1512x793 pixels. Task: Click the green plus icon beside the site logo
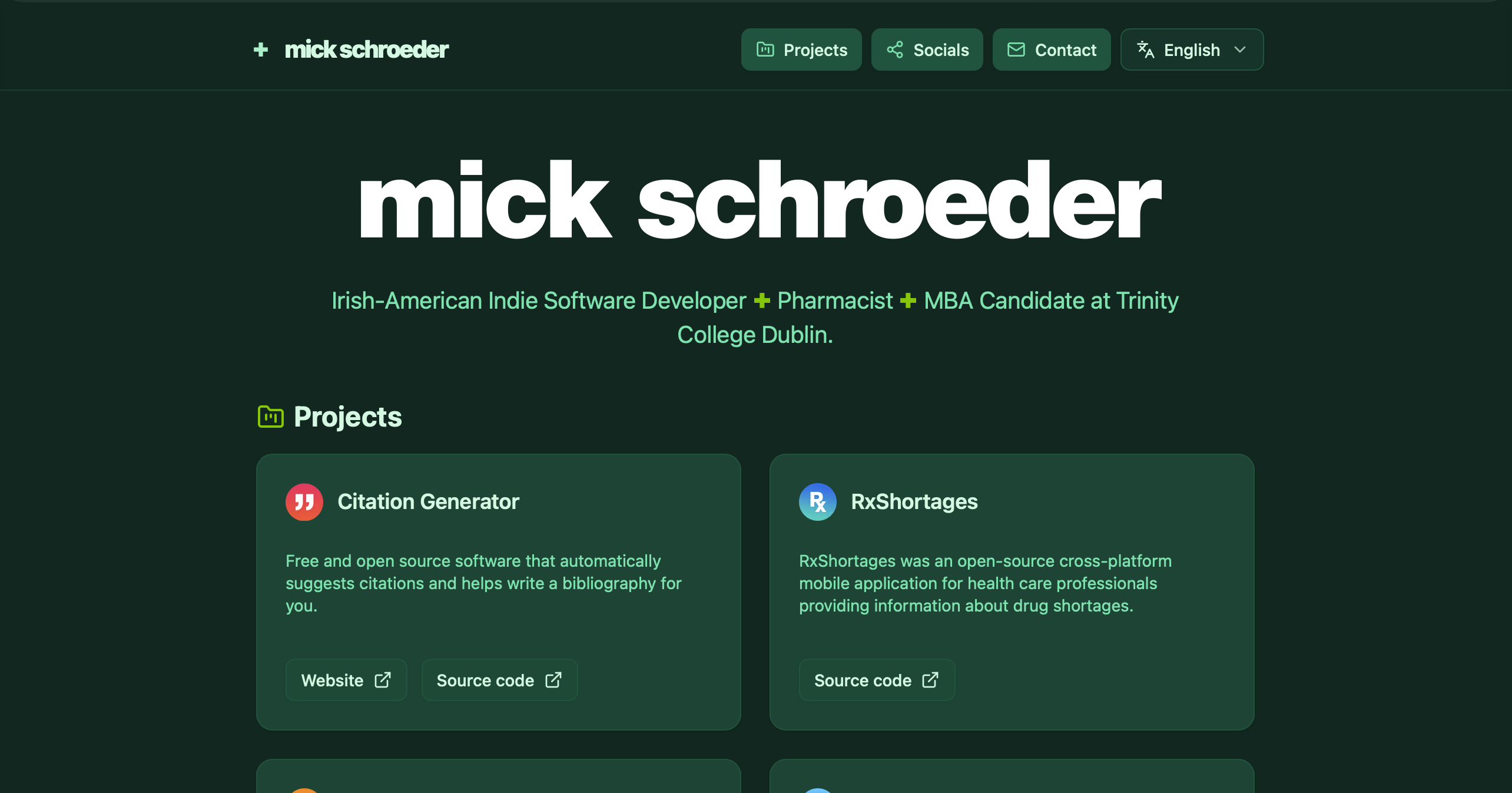pyautogui.click(x=260, y=49)
